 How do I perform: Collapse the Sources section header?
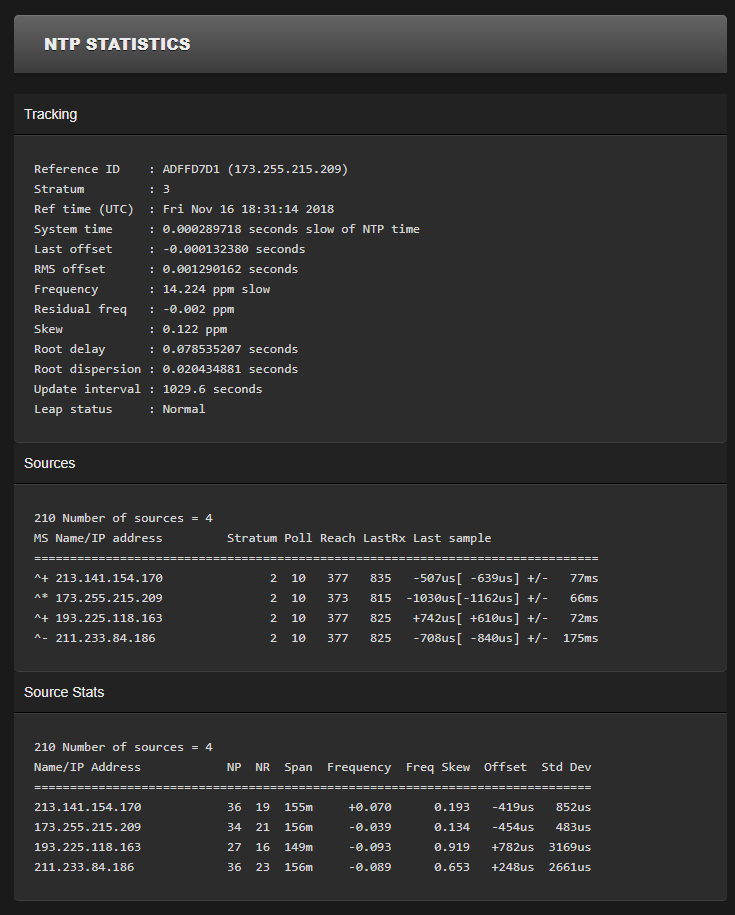click(x=50, y=463)
